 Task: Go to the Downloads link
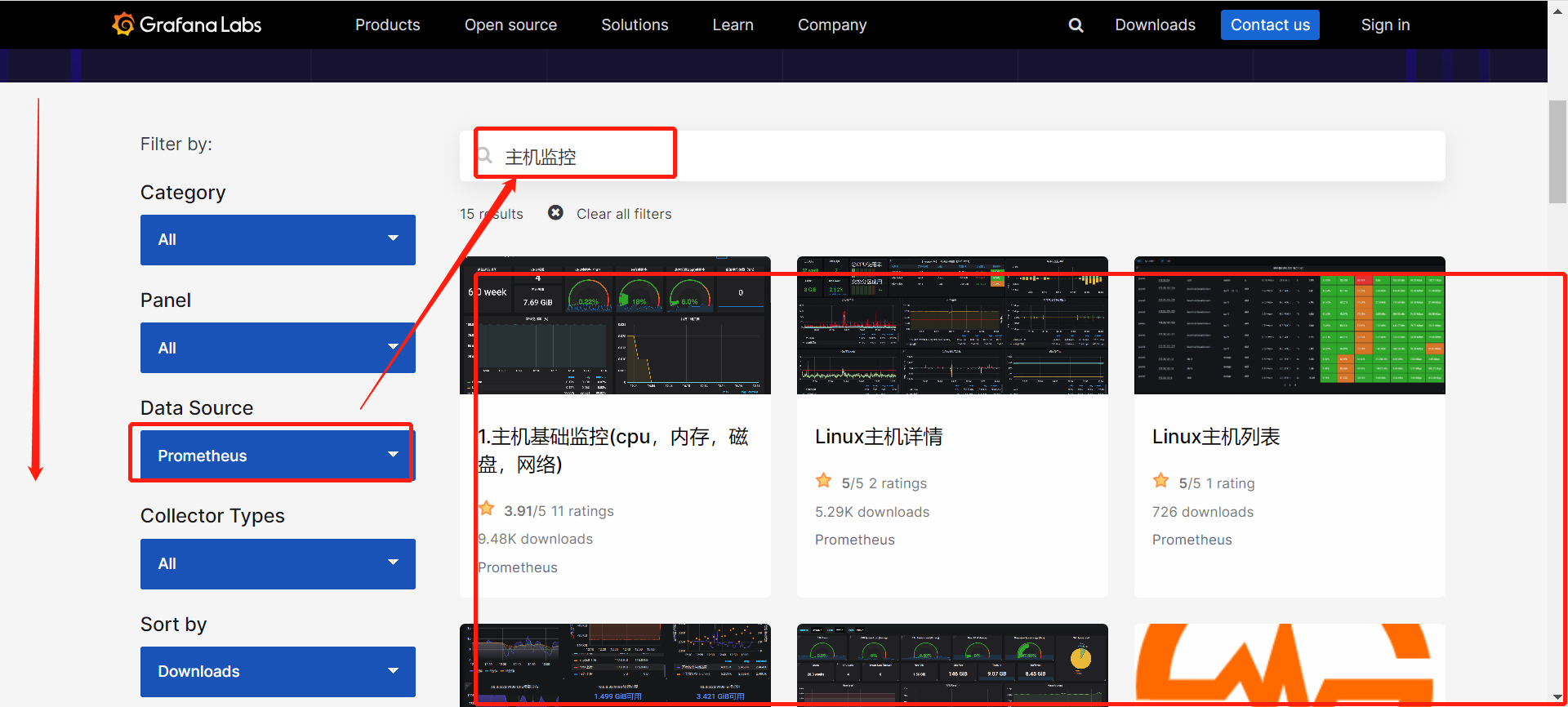1155,25
